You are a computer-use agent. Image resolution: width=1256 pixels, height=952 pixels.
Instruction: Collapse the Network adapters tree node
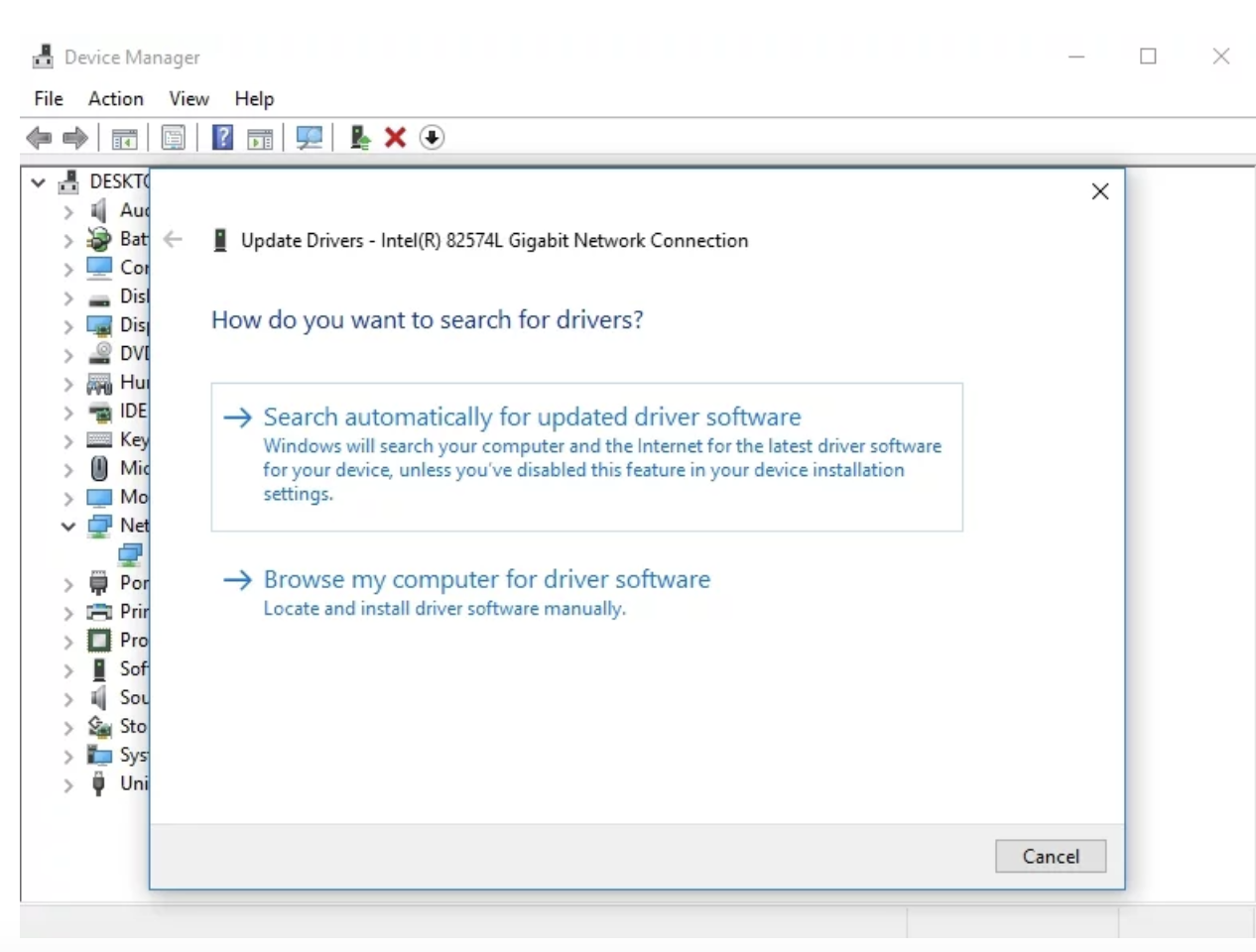pos(67,525)
